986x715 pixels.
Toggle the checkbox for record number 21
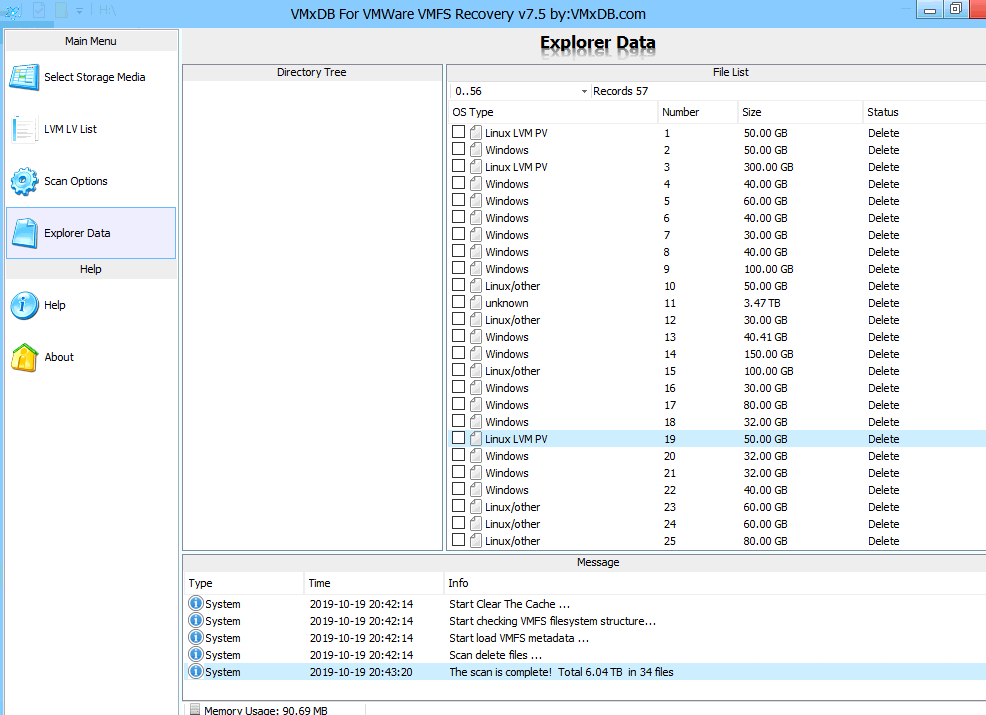(458, 472)
